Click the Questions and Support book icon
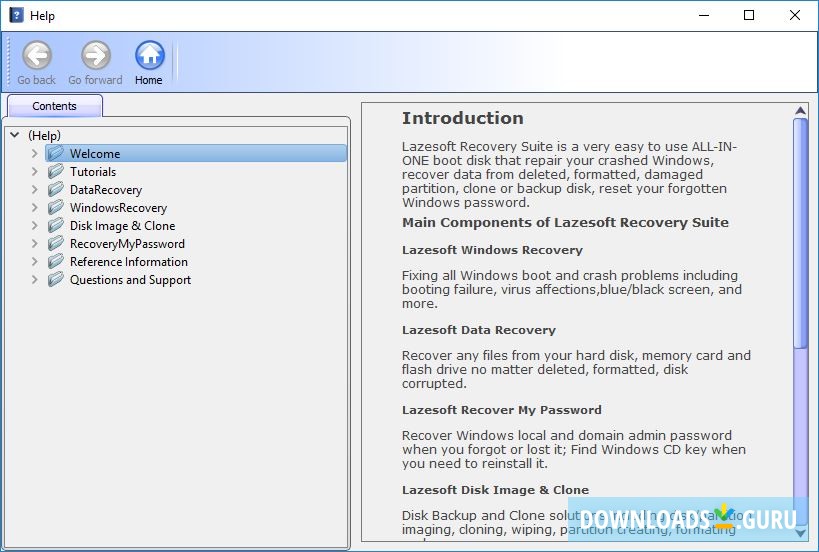This screenshot has height=552, width=819. 56,279
